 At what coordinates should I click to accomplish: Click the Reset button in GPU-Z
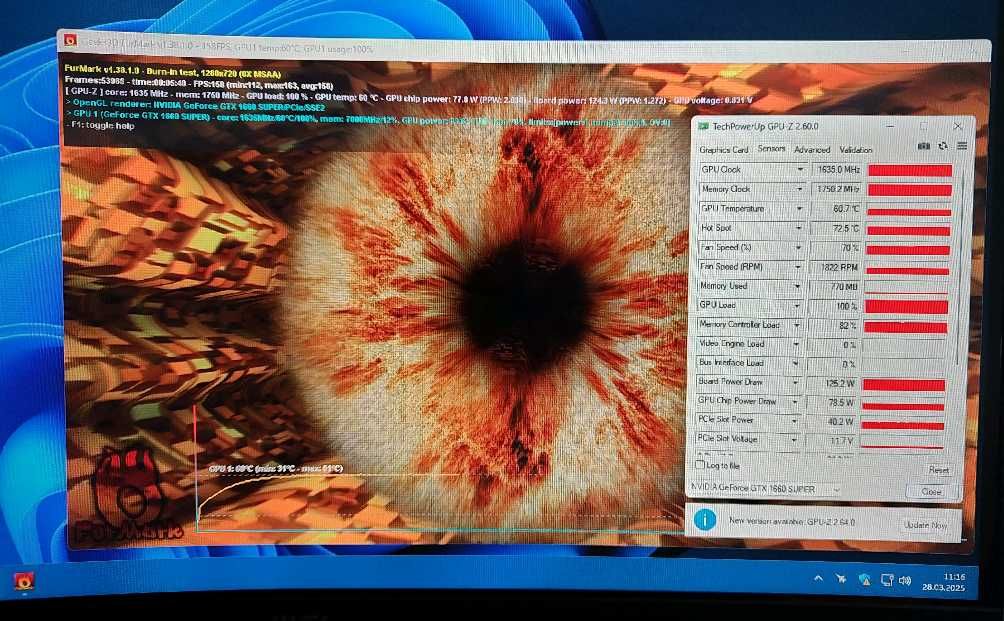point(938,470)
